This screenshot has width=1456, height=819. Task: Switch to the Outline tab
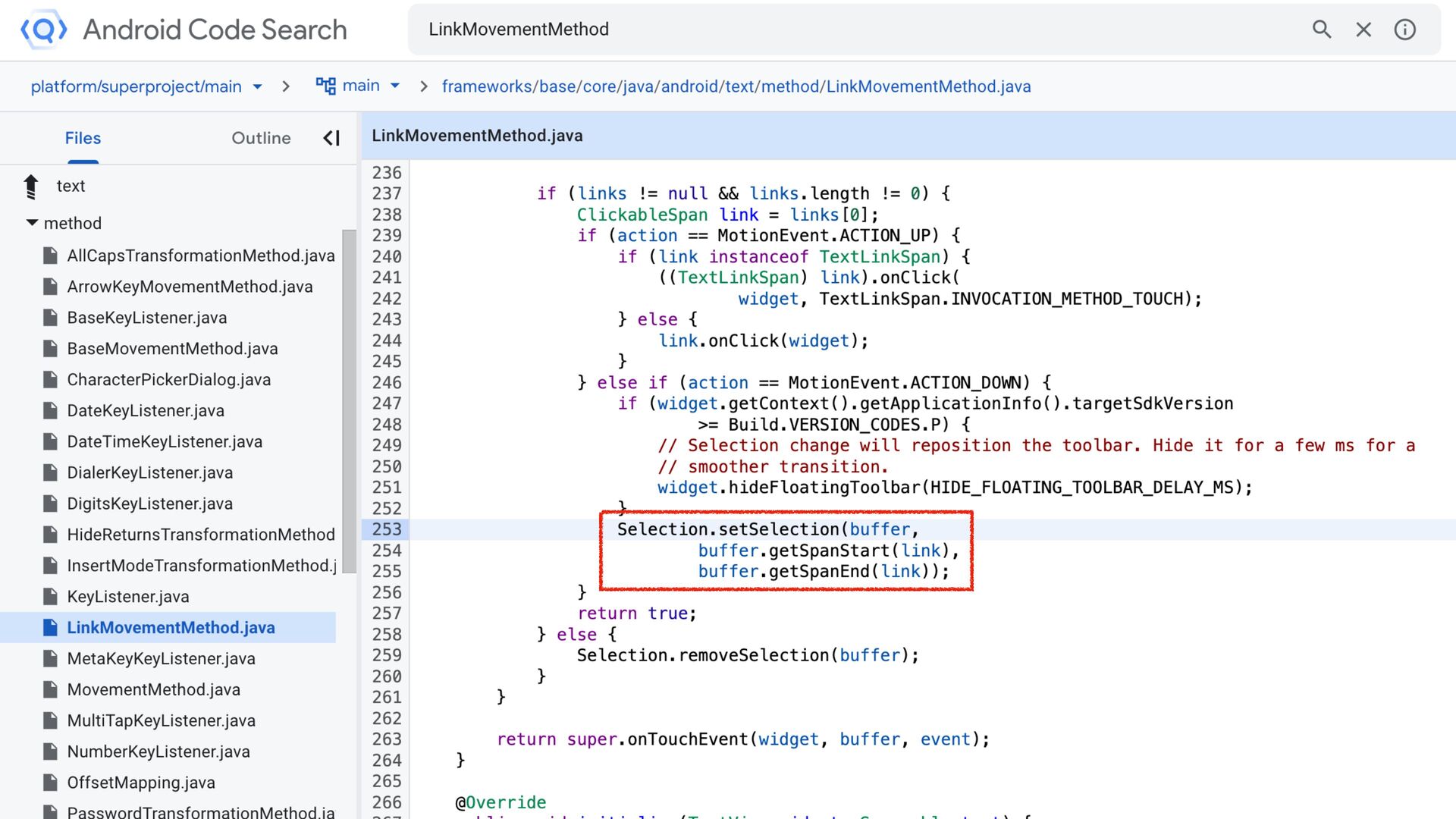click(x=261, y=138)
